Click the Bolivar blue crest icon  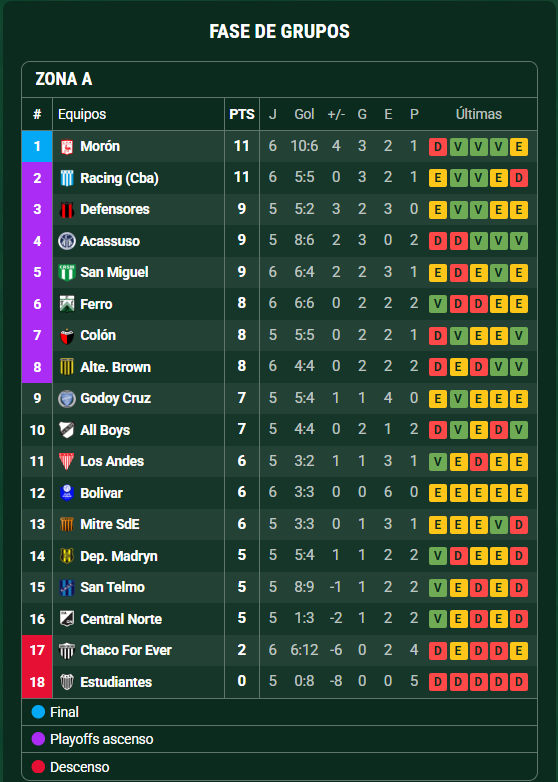[x=67, y=493]
